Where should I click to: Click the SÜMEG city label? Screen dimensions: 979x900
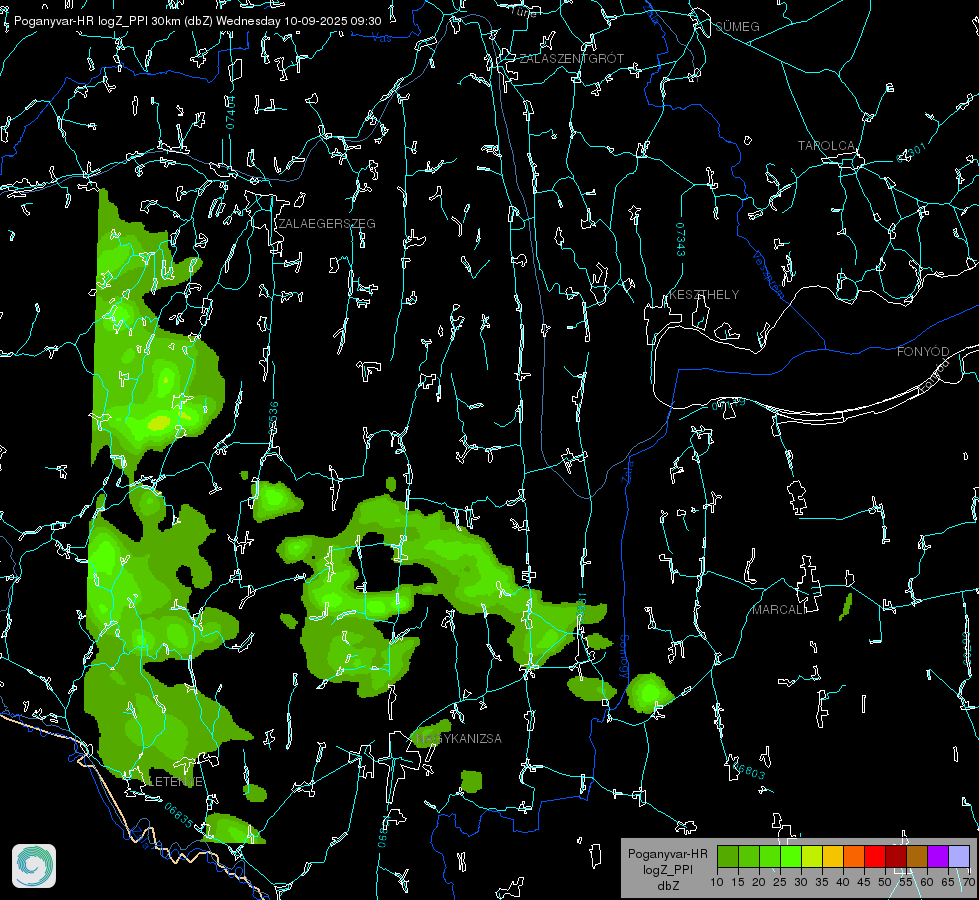[x=737, y=27]
